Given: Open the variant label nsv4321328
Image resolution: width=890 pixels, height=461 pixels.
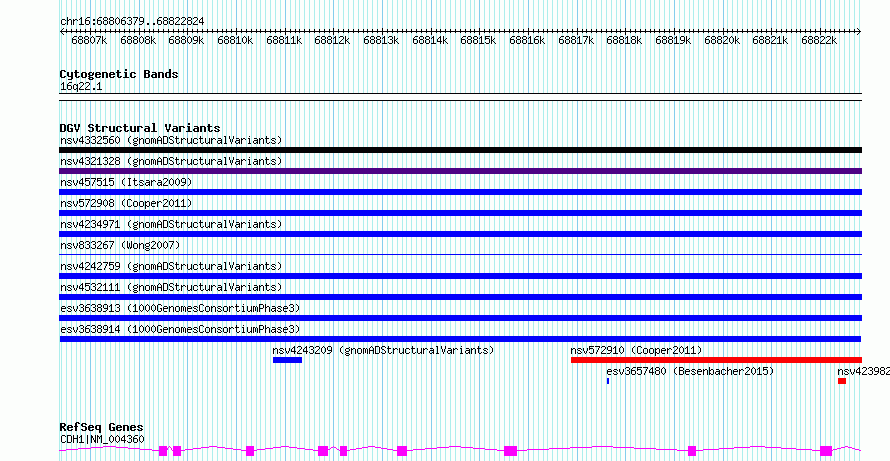Looking at the screenshot, I should click(171, 161).
